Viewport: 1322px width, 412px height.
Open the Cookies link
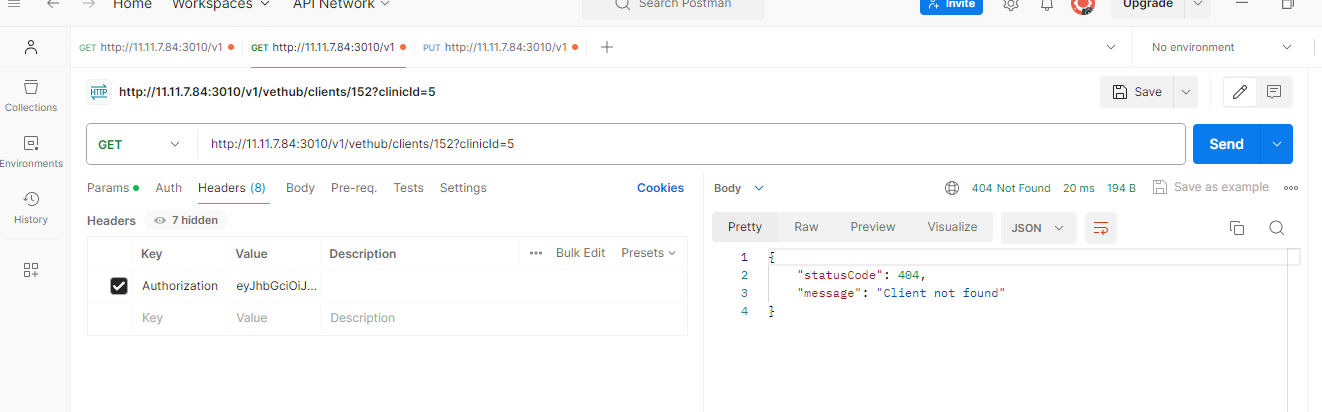(660, 188)
